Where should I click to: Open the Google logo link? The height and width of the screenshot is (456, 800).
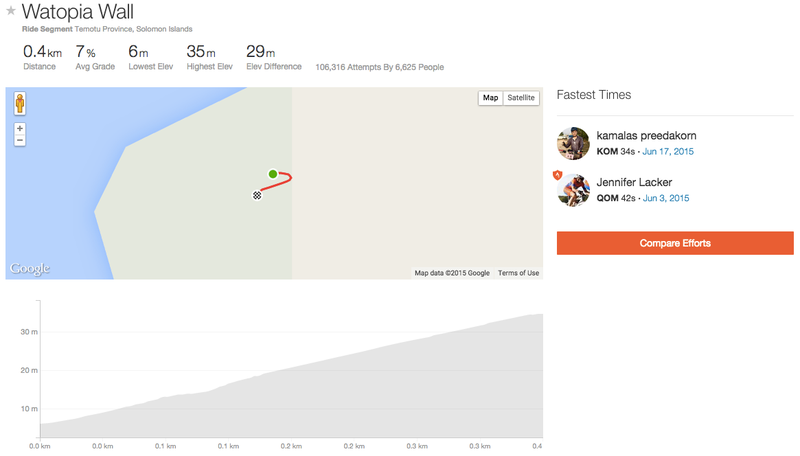[x=30, y=268]
